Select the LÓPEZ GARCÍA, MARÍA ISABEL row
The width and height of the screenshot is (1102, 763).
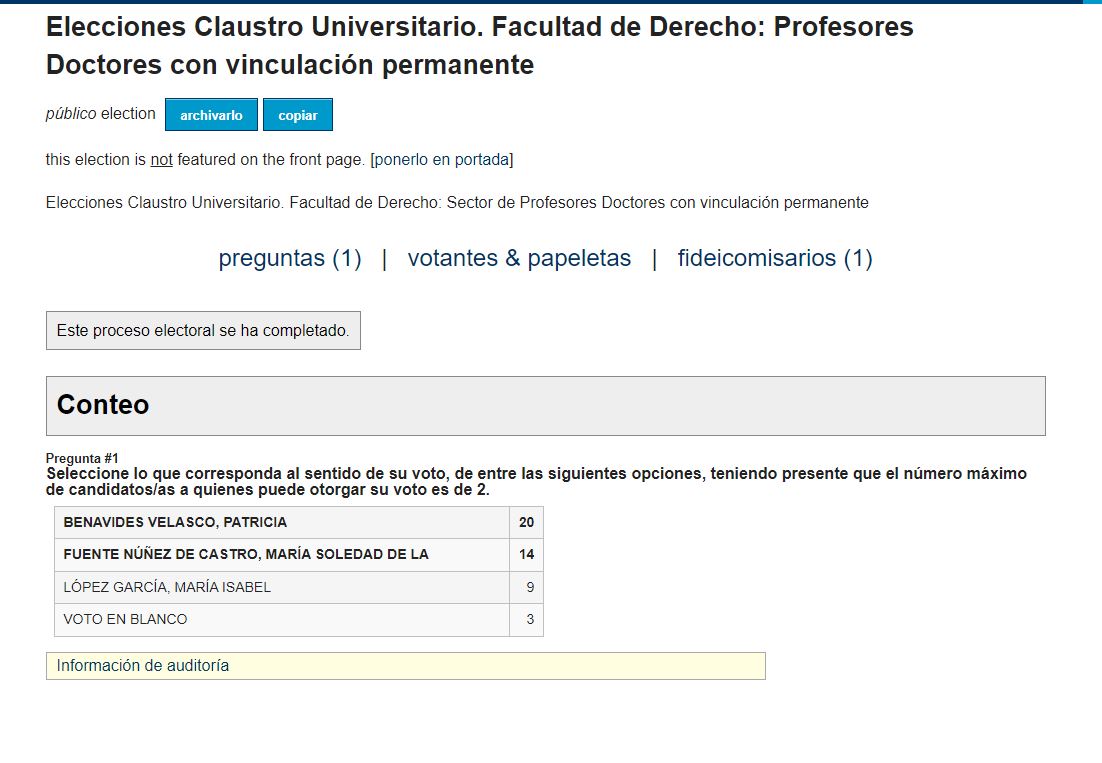299,587
